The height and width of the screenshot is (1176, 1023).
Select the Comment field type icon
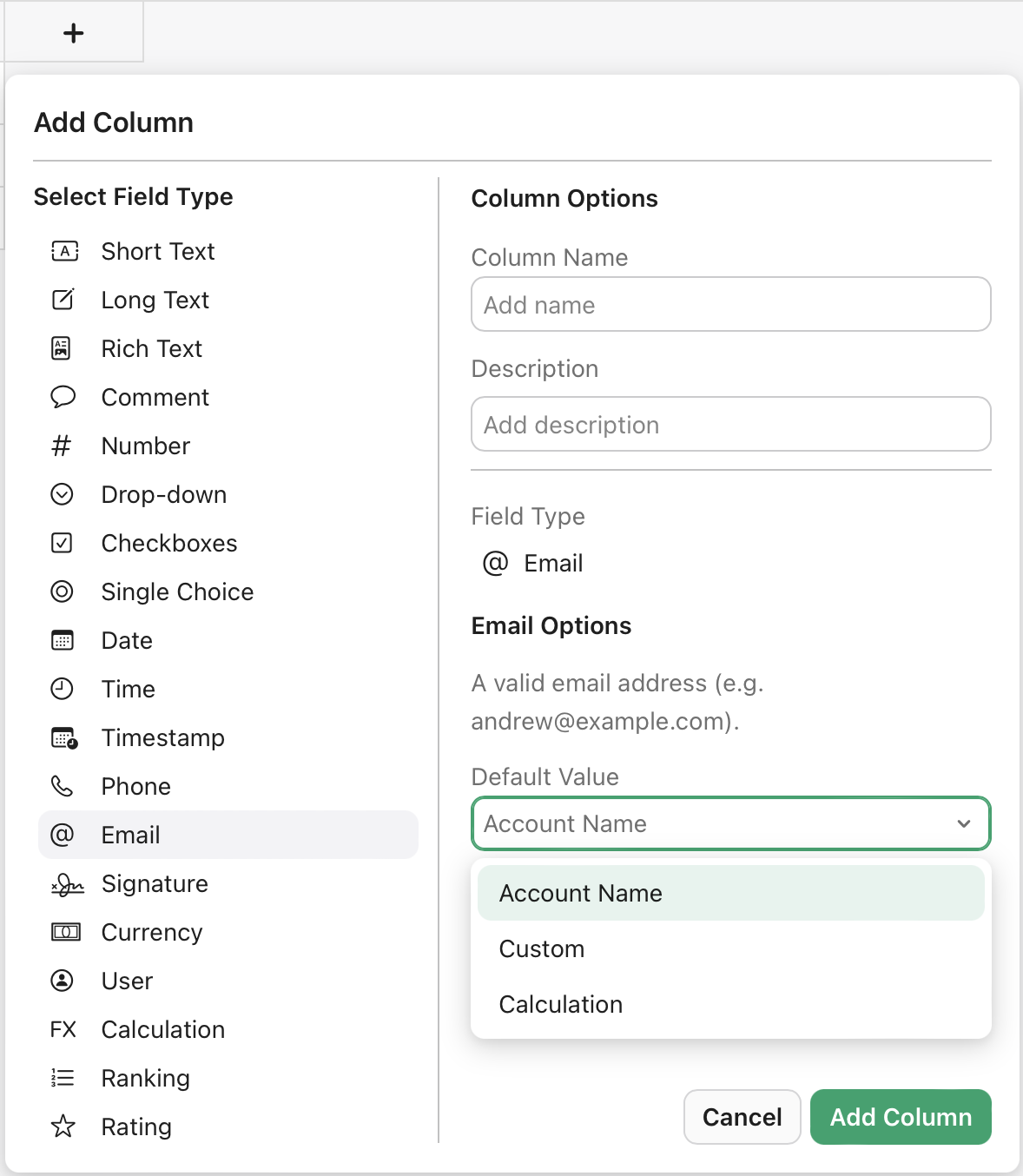click(x=63, y=397)
